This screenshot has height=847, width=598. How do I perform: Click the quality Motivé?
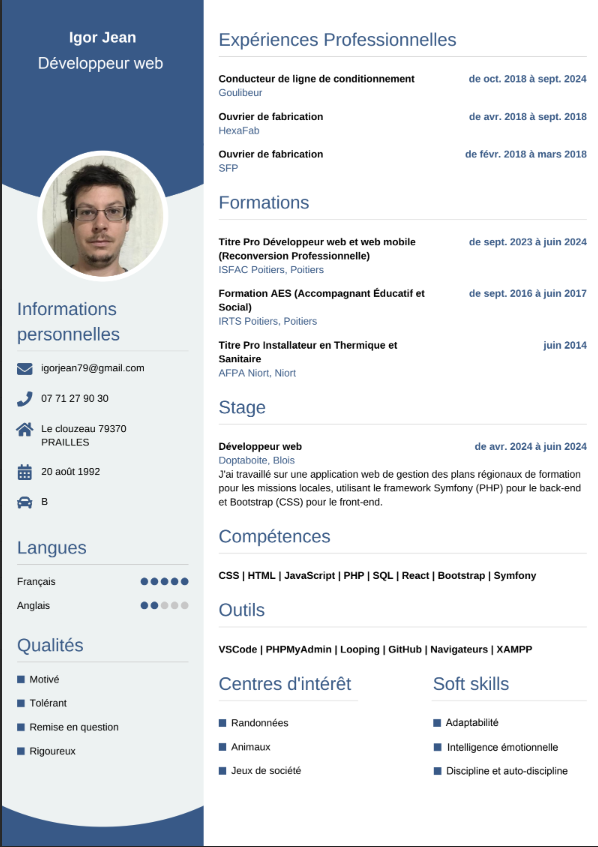(x=44, y=680)
